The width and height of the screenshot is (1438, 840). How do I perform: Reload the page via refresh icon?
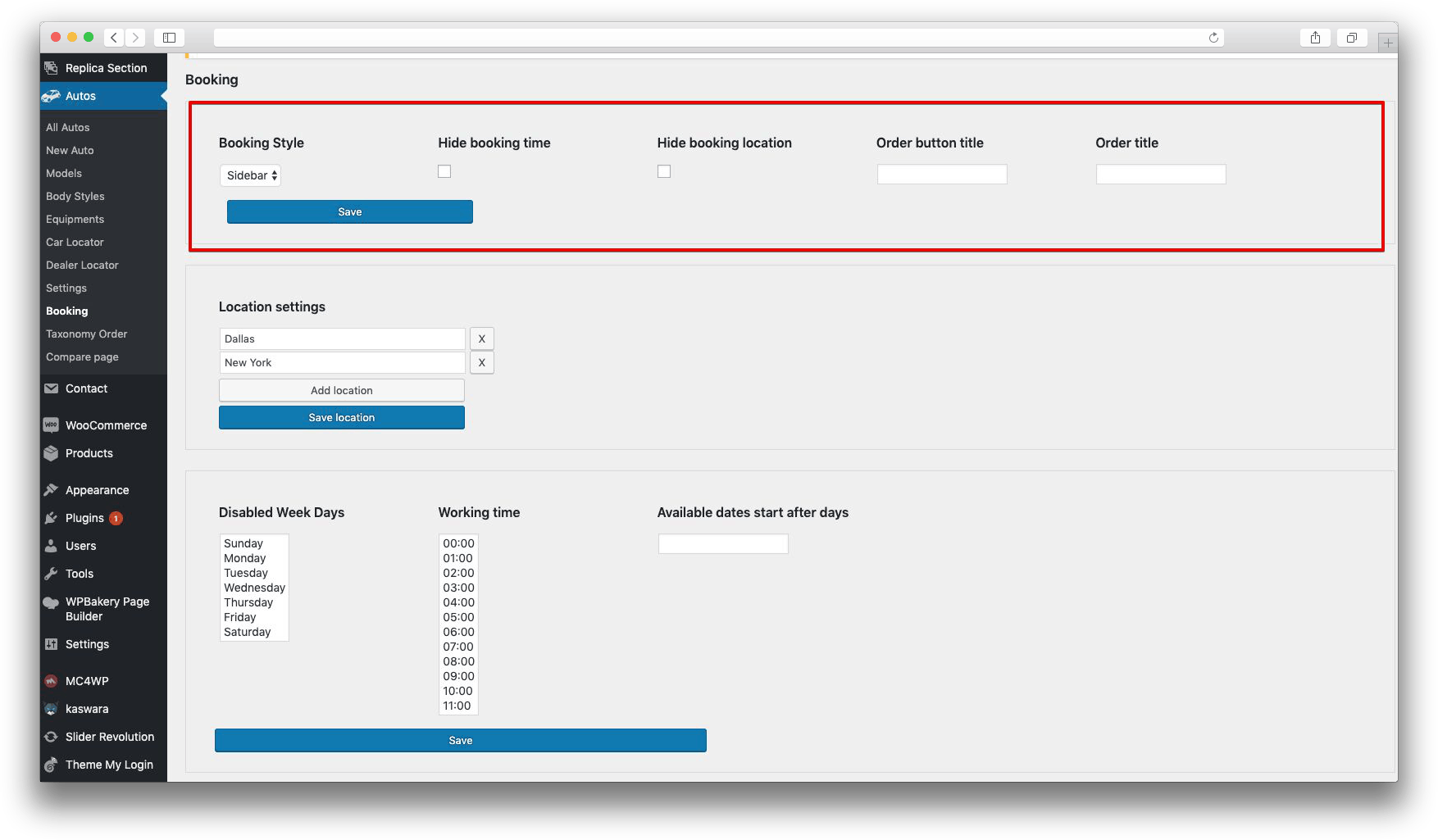(x=1213, y=38)
